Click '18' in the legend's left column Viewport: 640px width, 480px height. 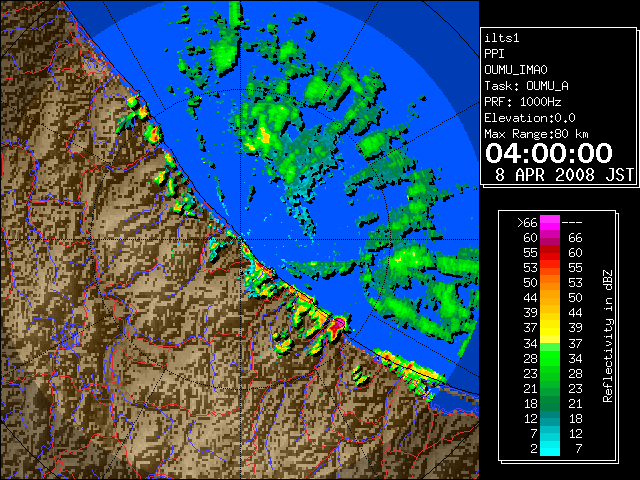point(531,404)
